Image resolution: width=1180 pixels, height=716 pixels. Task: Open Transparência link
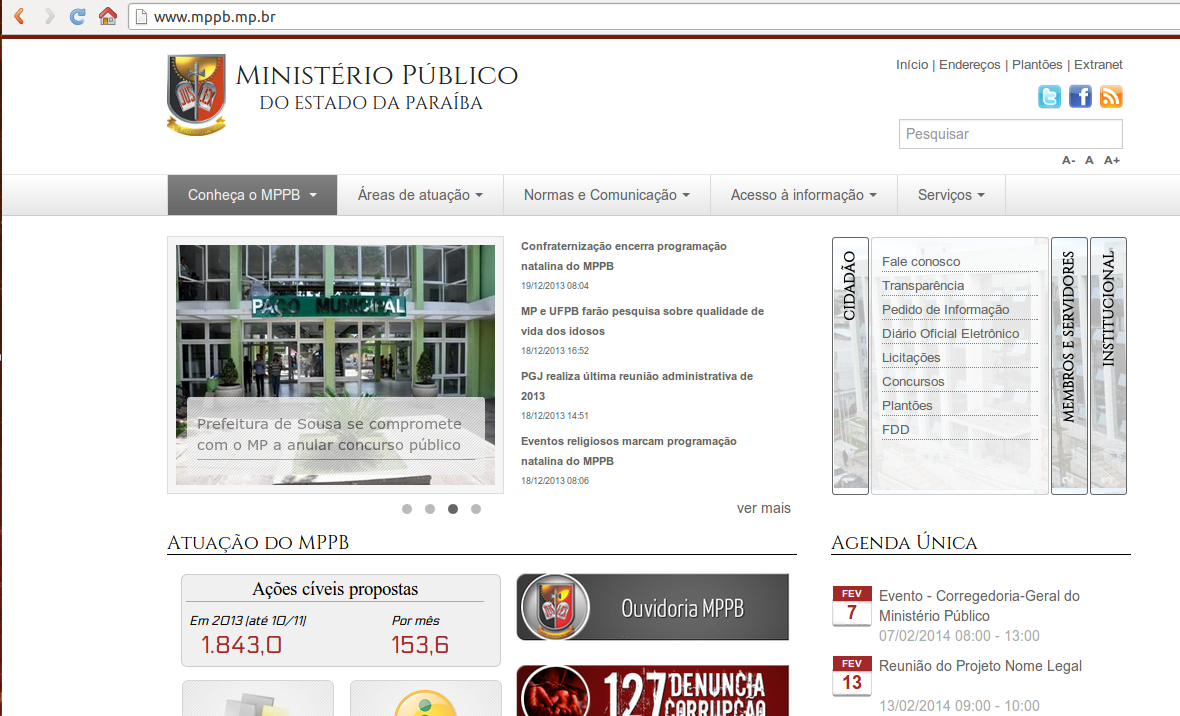pyautogui.click(x=923, y=285)
